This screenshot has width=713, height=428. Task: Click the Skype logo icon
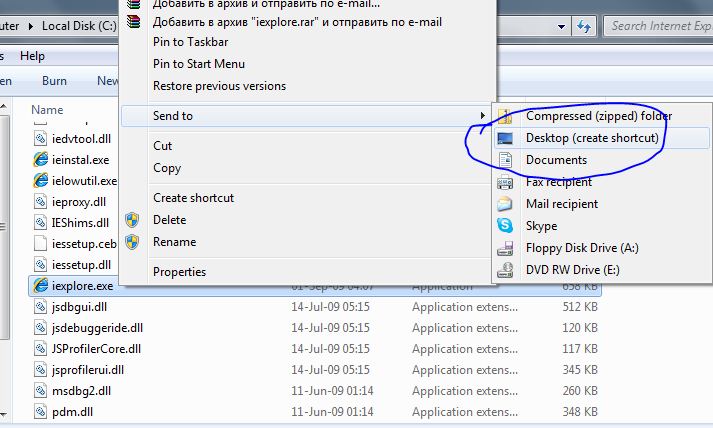505,226
